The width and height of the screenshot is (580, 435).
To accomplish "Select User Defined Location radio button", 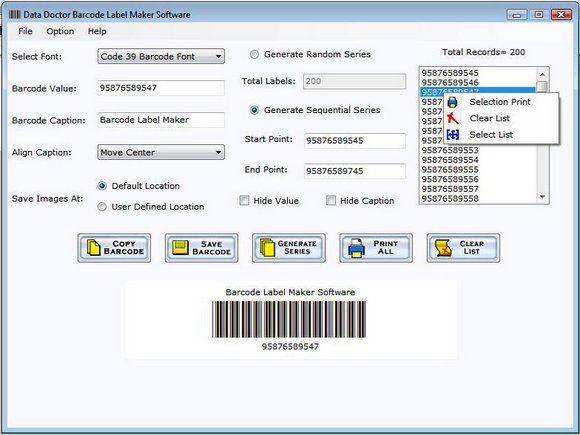I will click(102, 207).
